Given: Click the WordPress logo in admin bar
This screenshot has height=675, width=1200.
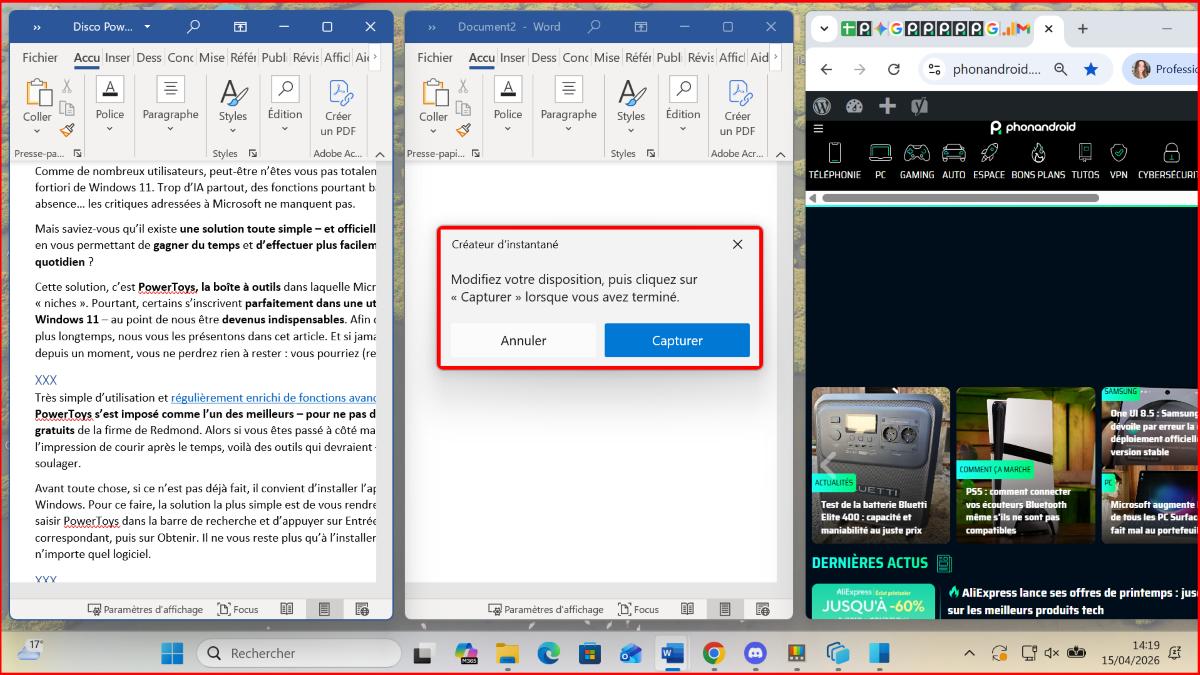Looking at the screenshot, I should [x=822, y=106].
